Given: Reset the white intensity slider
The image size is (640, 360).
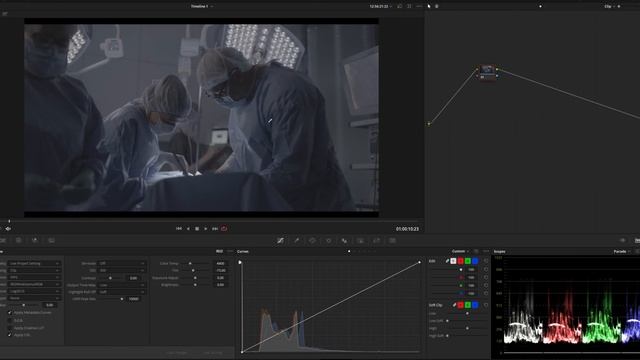Looking at the screenshot, I should (x=486, y=270).
